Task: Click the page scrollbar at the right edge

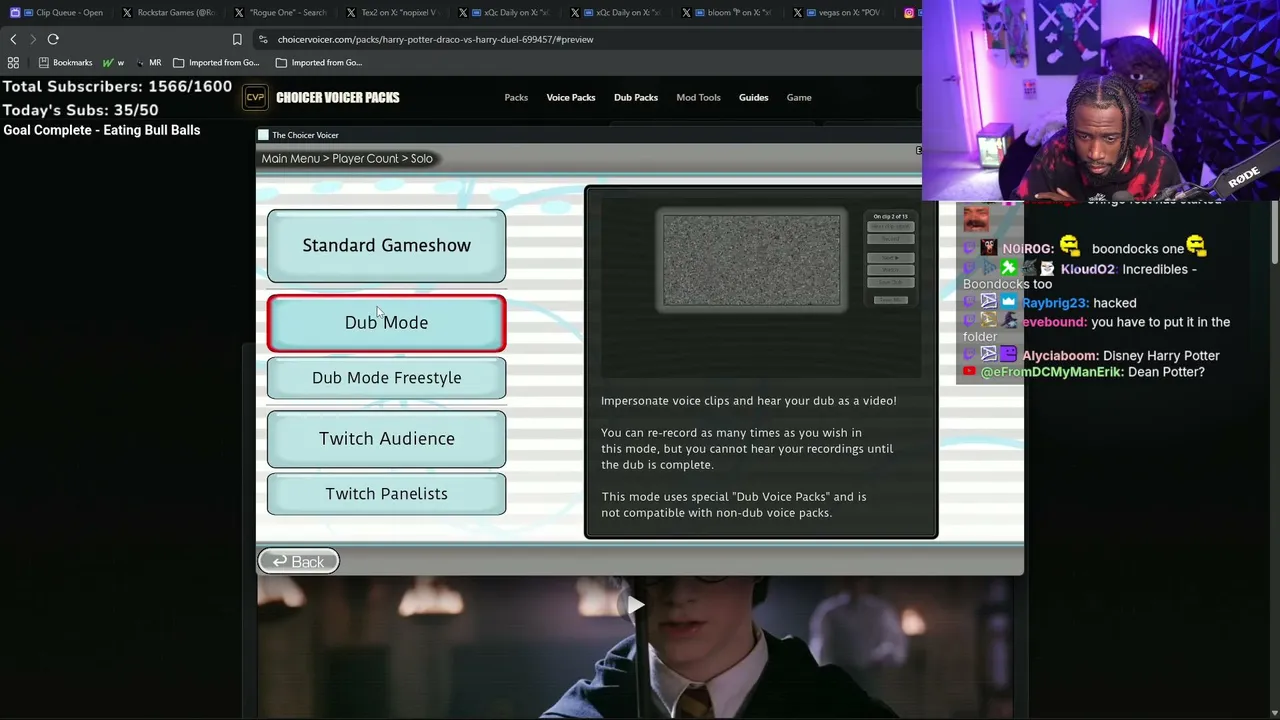Action: point(1275,232)
